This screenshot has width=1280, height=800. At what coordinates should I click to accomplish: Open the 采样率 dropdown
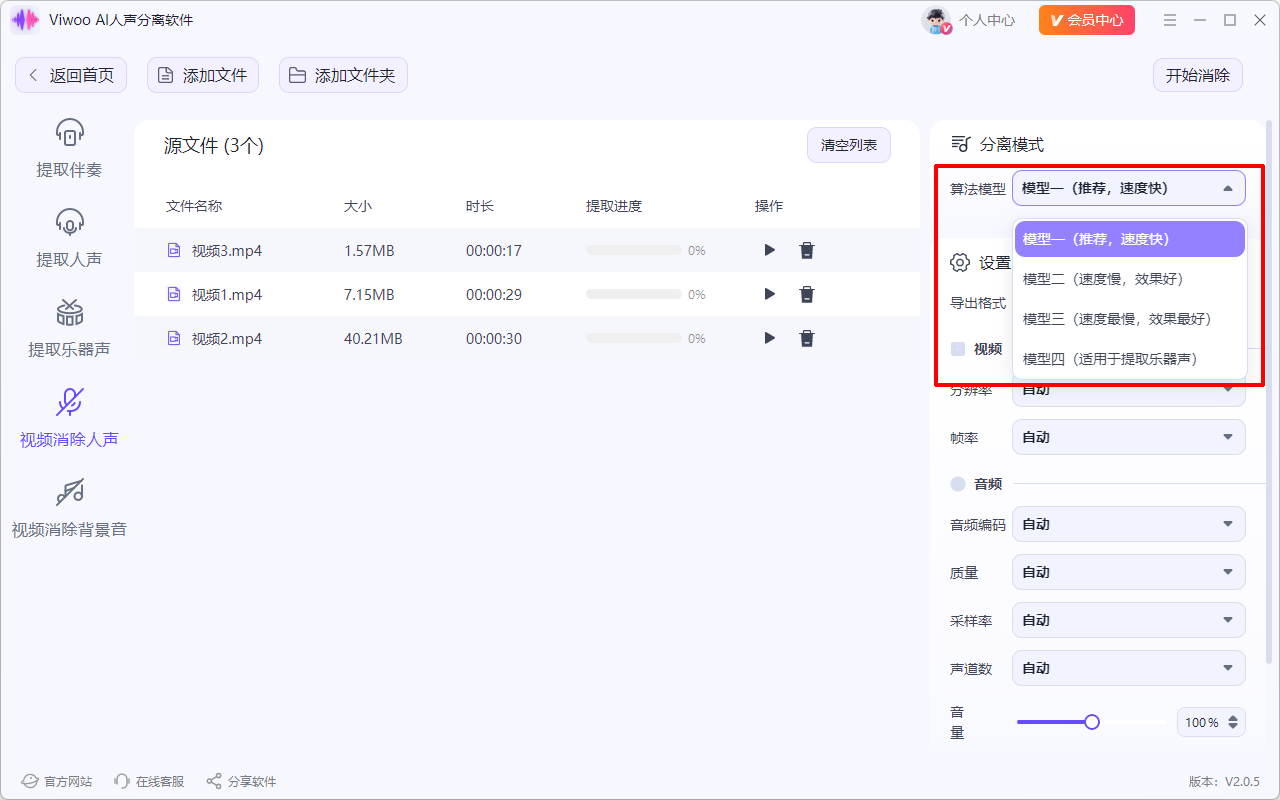1129,620
